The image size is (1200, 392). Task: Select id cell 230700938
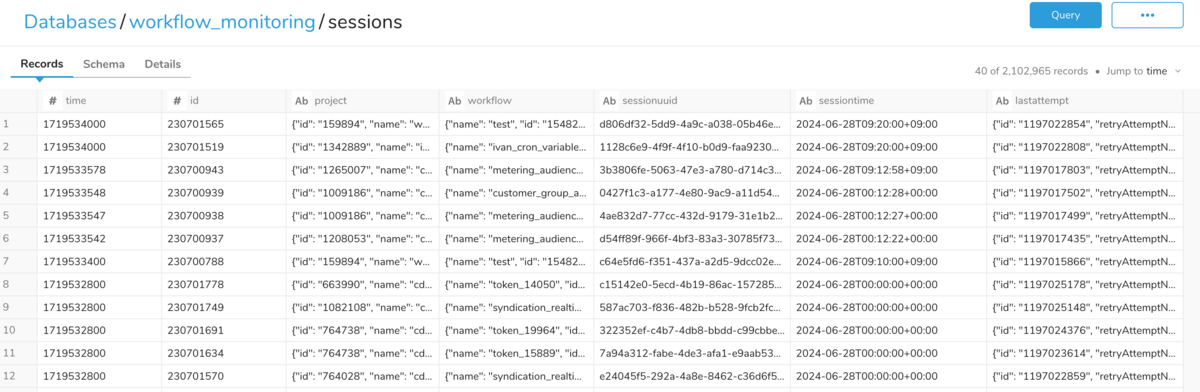click(x=224, y=215)
